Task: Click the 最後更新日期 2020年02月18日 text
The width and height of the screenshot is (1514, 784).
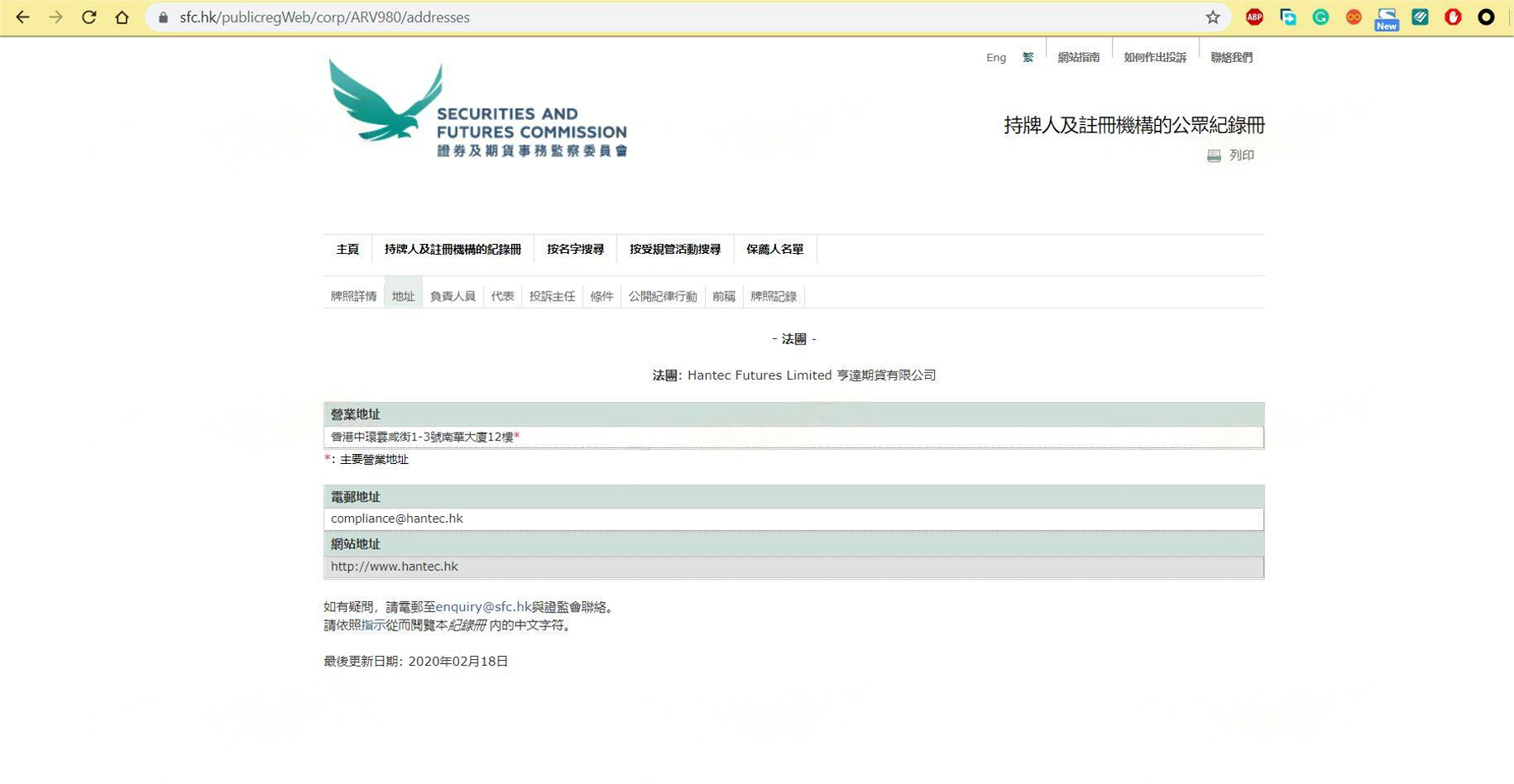Action: click(416, 662)
